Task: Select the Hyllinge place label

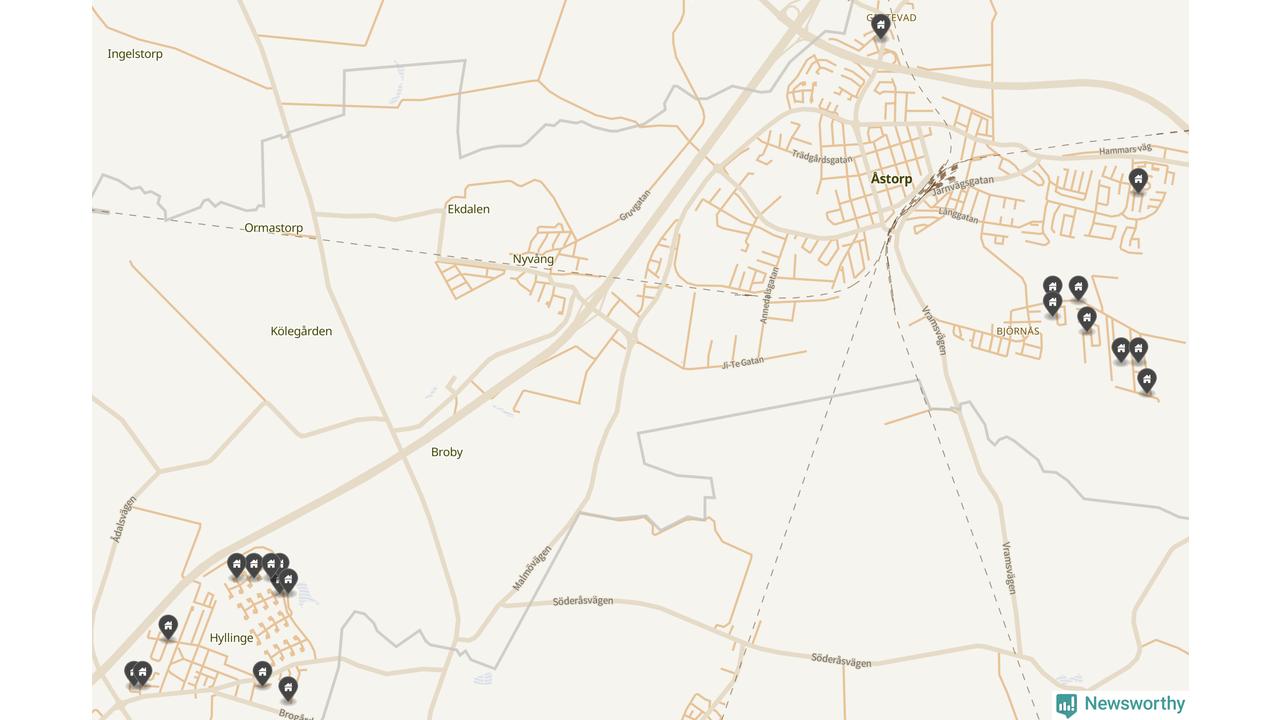Action: coord(231,638)
